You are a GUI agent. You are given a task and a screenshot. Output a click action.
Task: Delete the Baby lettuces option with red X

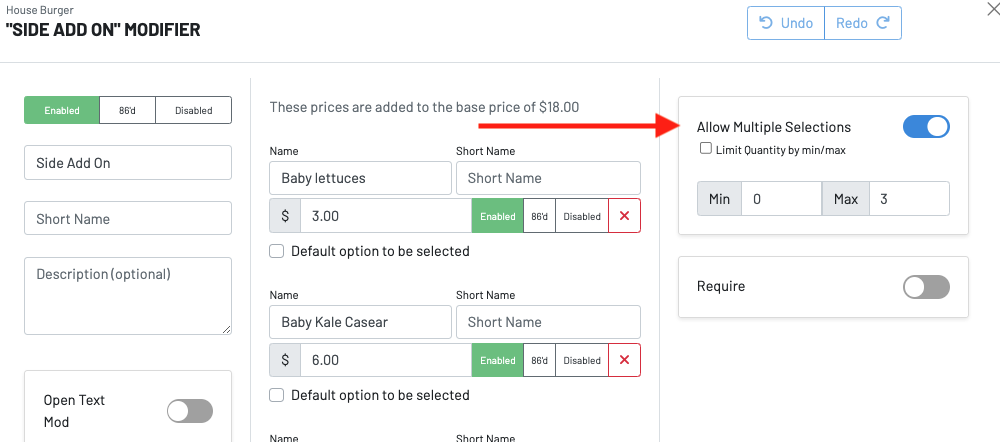(624, 216)
